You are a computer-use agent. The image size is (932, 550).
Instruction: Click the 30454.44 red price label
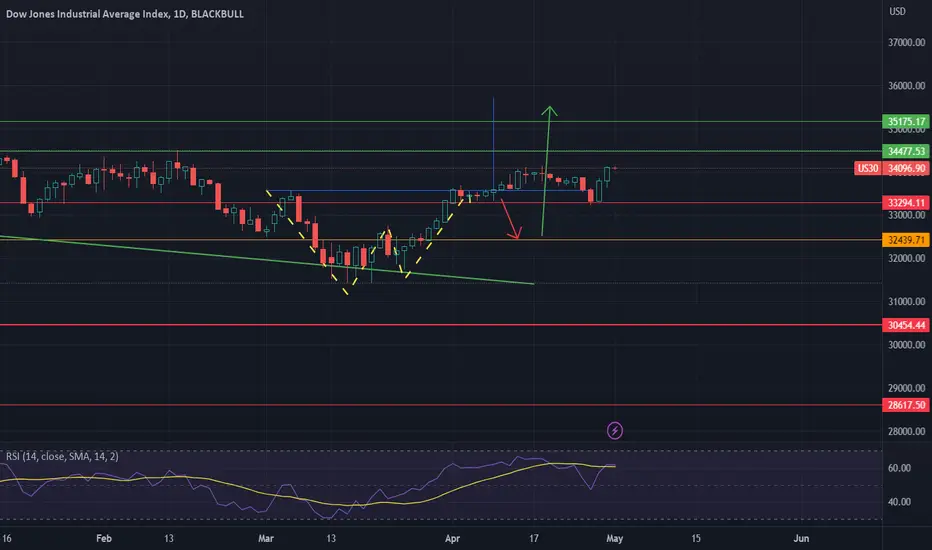[x=906, y=325]
